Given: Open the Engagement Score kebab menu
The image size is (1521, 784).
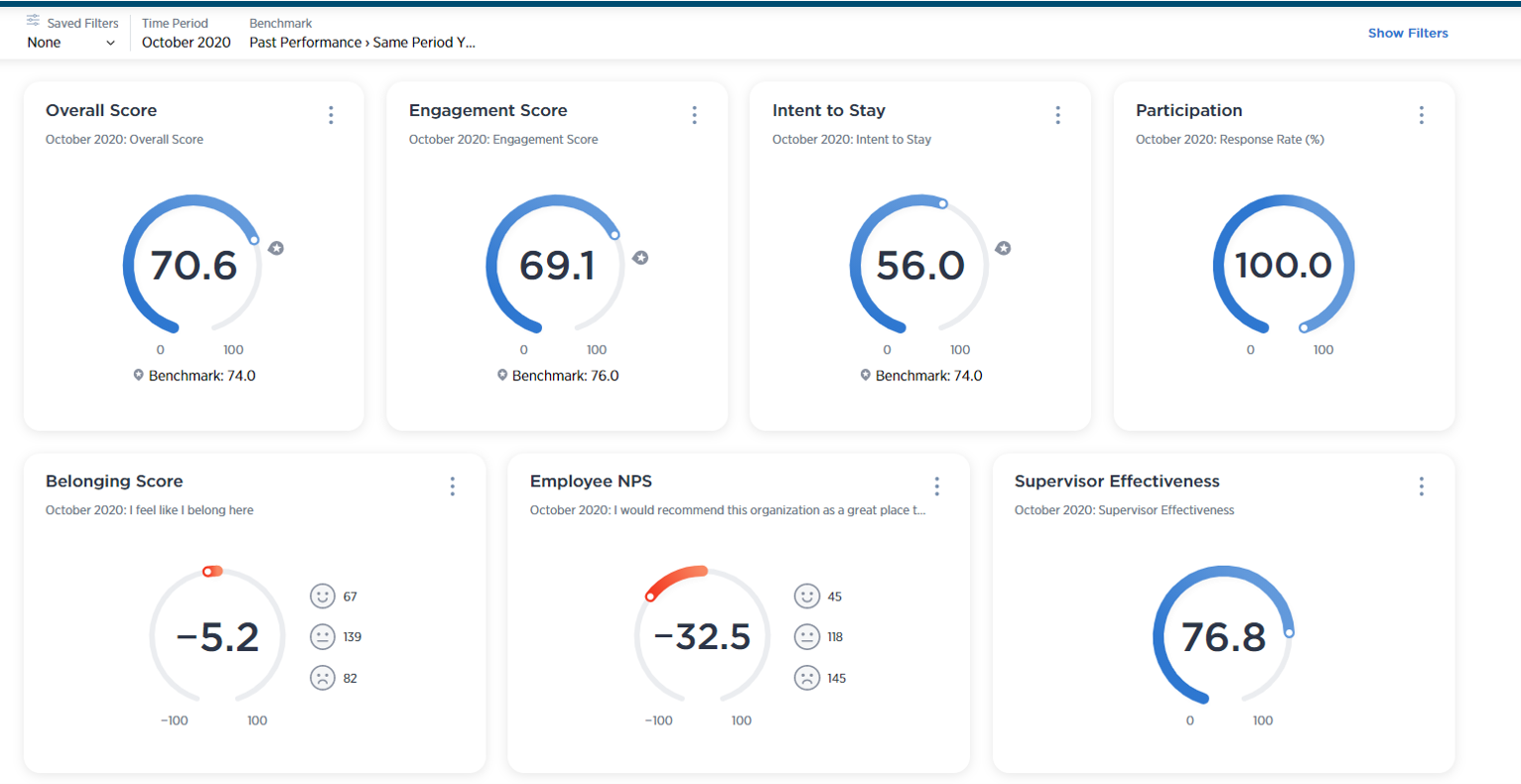Looking at the screenshot, I should (694, 115).
